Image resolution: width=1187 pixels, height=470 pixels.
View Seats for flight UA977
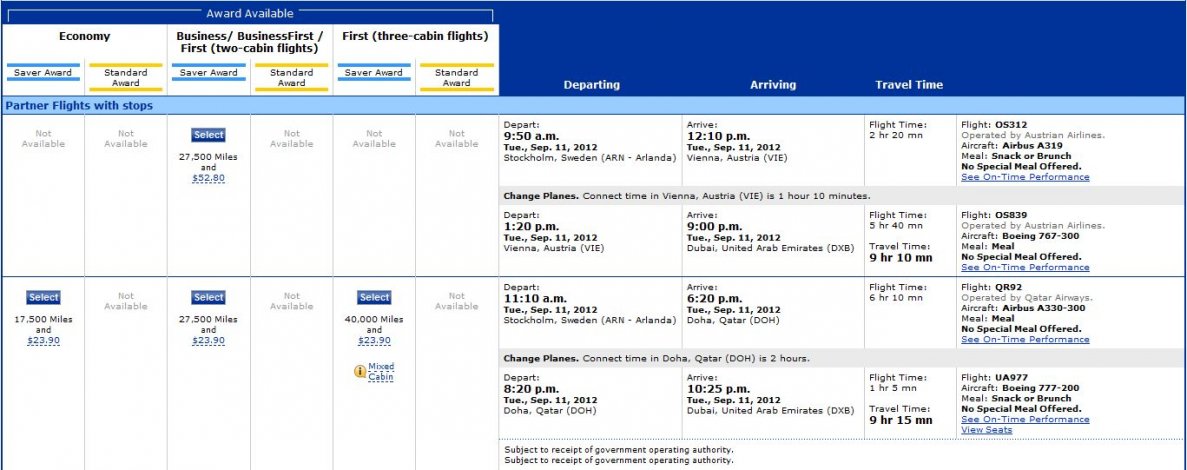[x=986, y=430]
